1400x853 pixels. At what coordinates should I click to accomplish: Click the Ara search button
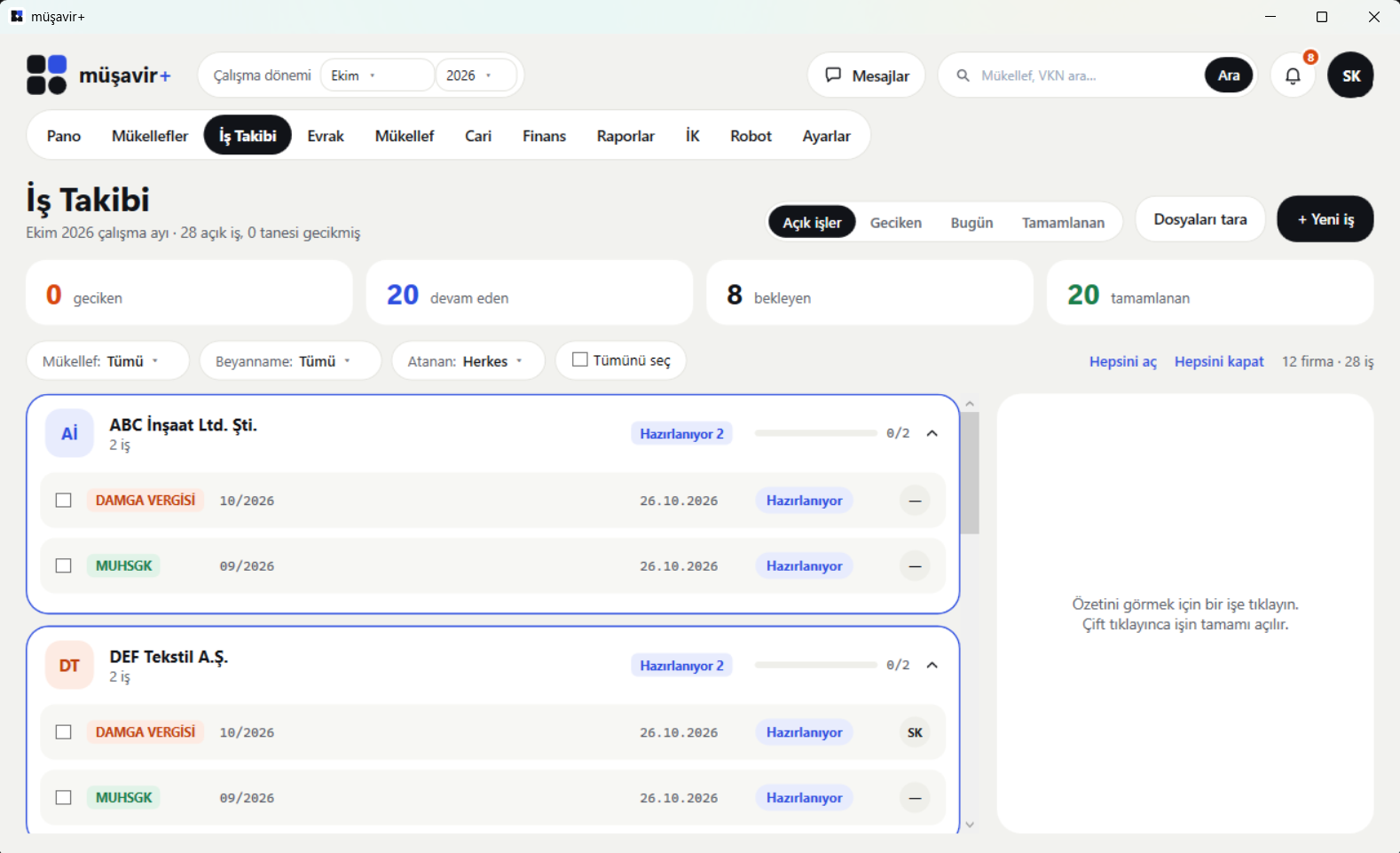(1229, 75)
